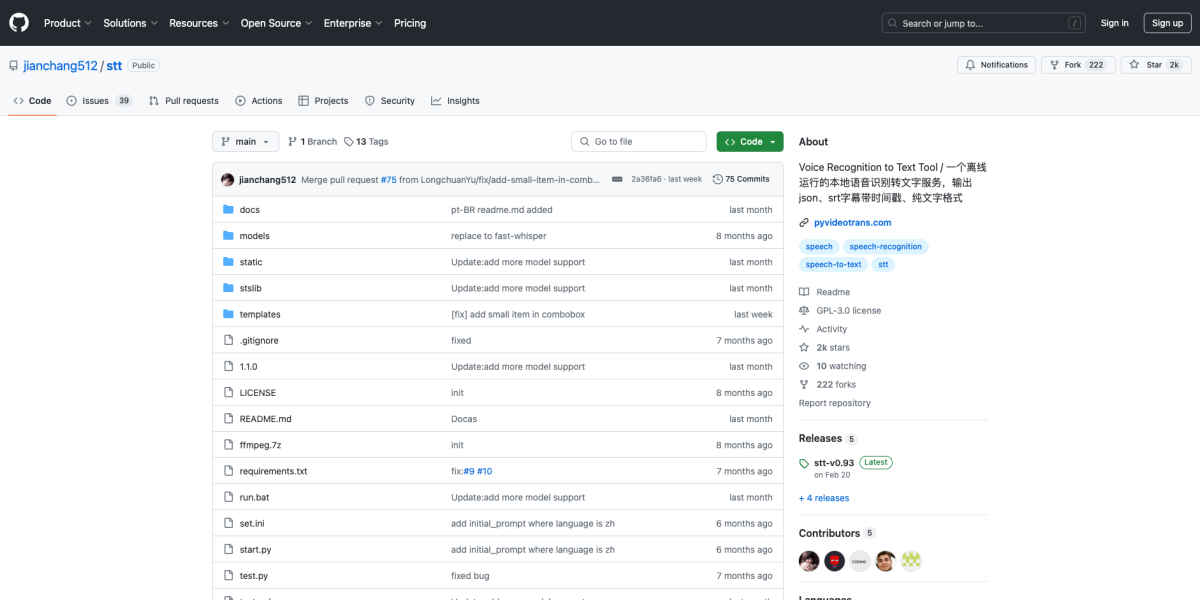
Task: Expand the green Code dropdown
Action: pos(749,142)
